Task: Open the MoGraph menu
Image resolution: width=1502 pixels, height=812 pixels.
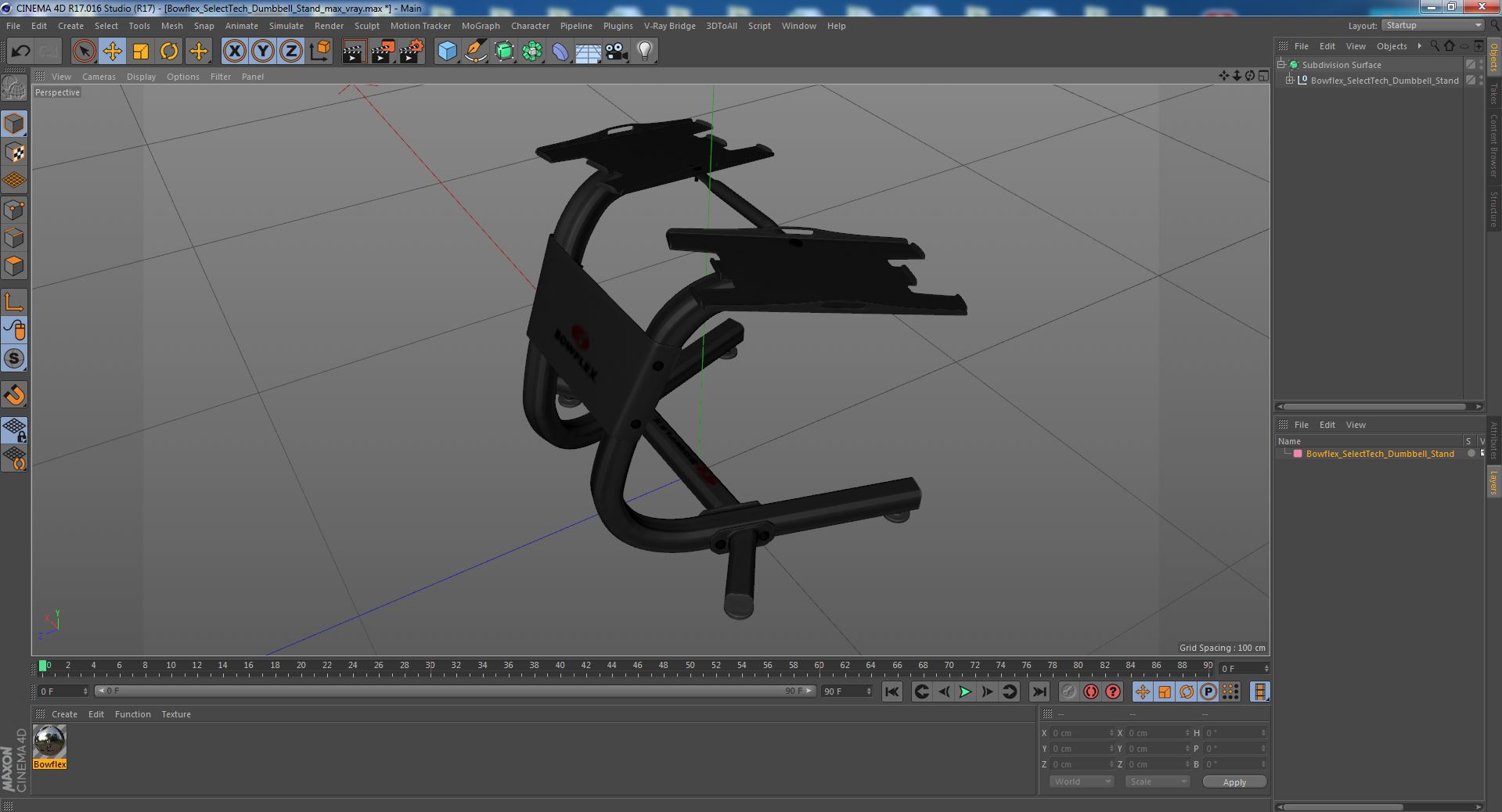Action: (x=481, y=26)
